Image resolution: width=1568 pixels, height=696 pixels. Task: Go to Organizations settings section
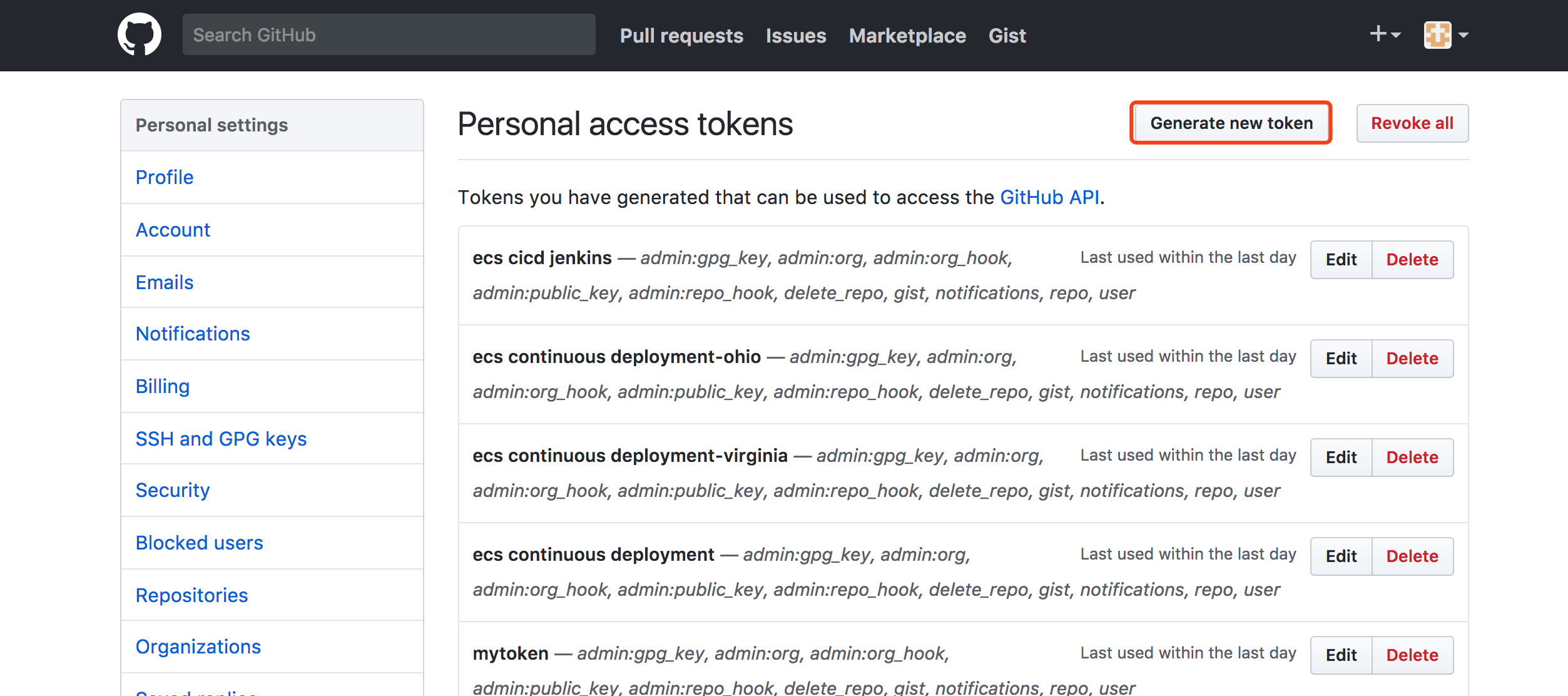(198, 647)
